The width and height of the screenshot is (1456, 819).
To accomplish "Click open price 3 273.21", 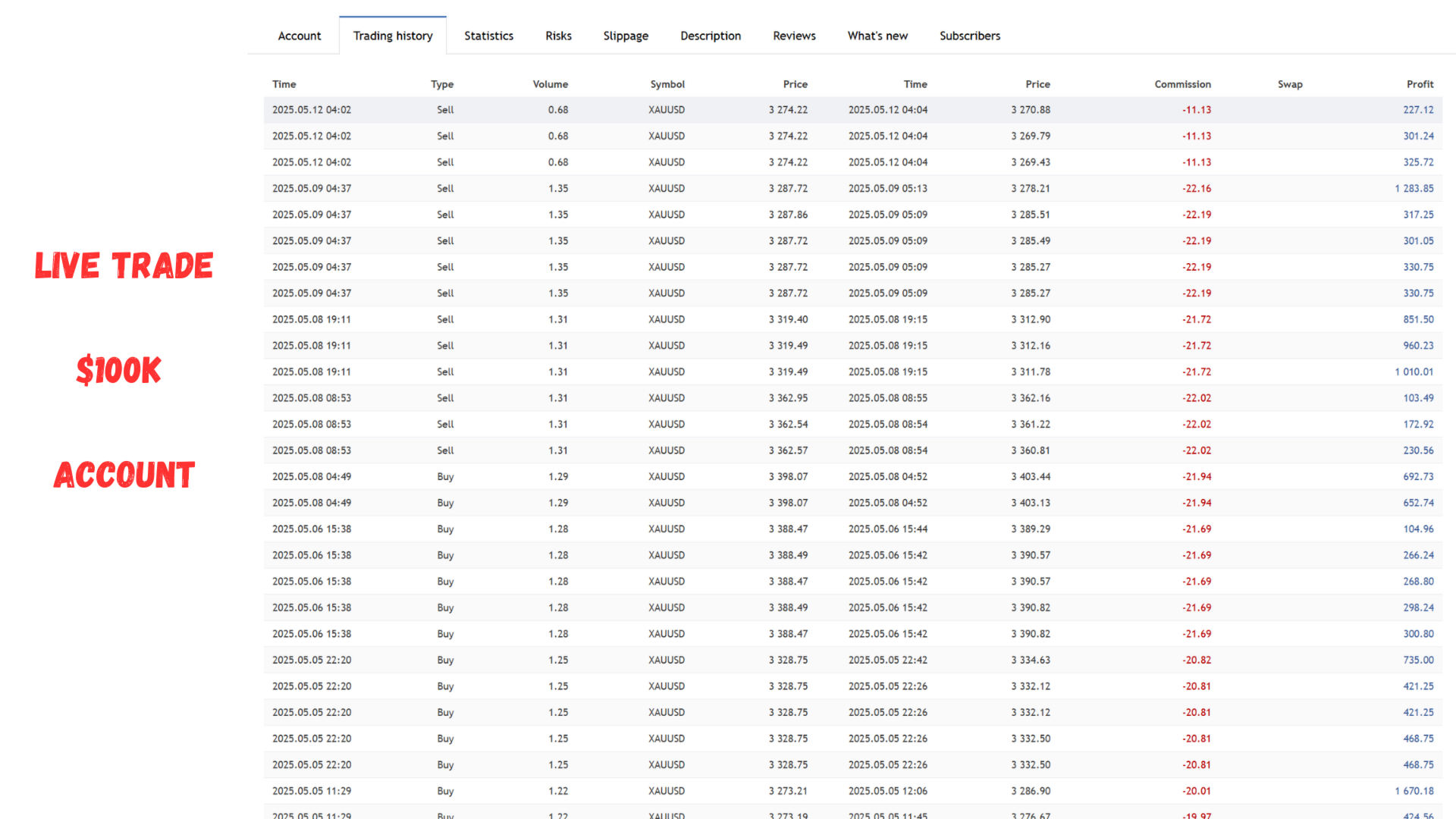I will (788, 791).
